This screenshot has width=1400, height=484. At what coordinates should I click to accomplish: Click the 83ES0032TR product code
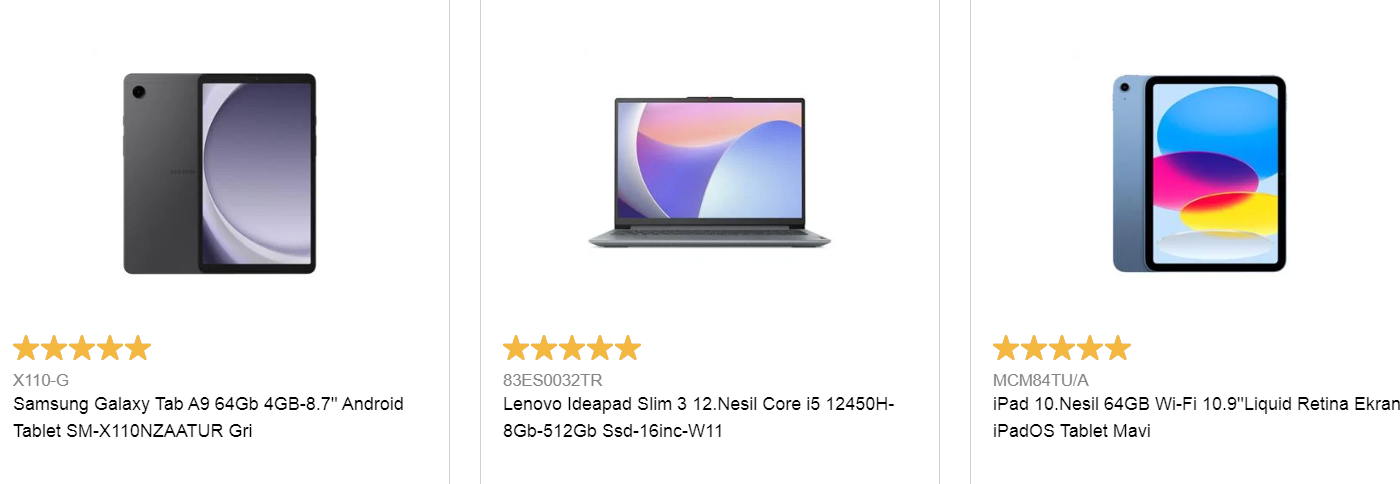tap(553, 380)
